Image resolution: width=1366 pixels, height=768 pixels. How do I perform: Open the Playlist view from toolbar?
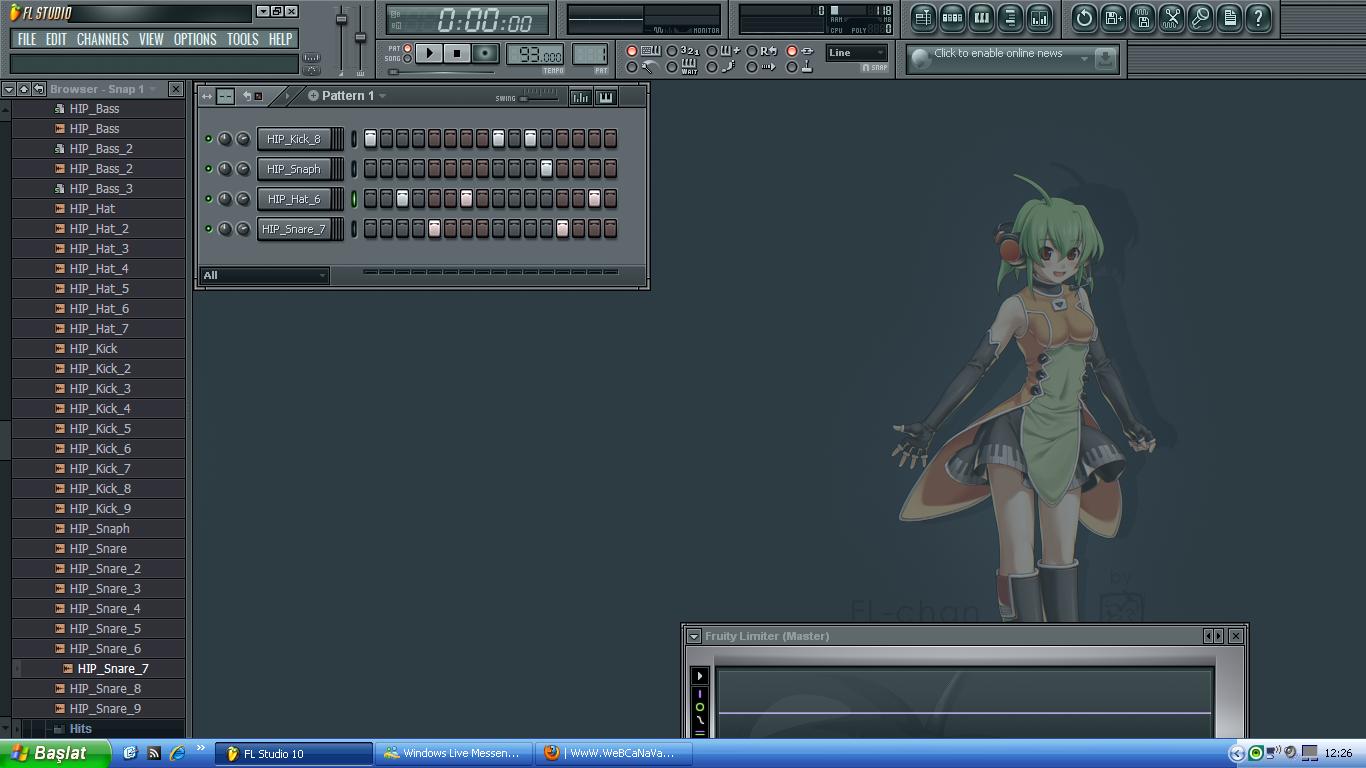pos(923,18)
